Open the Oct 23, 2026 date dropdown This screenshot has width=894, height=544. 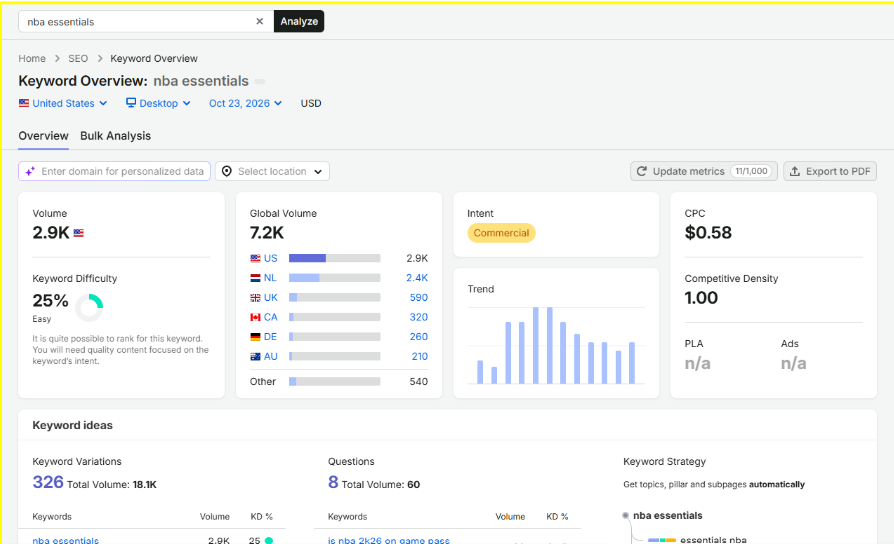point(245,103)
